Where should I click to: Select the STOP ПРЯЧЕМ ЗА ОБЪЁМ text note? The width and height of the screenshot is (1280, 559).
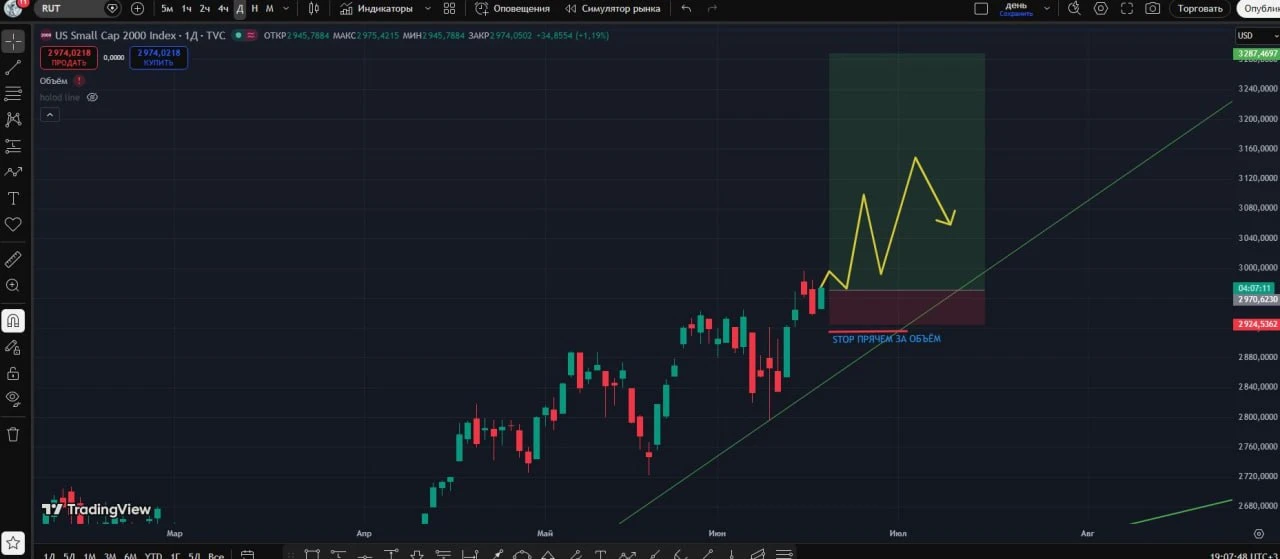[x=886, y=339]
